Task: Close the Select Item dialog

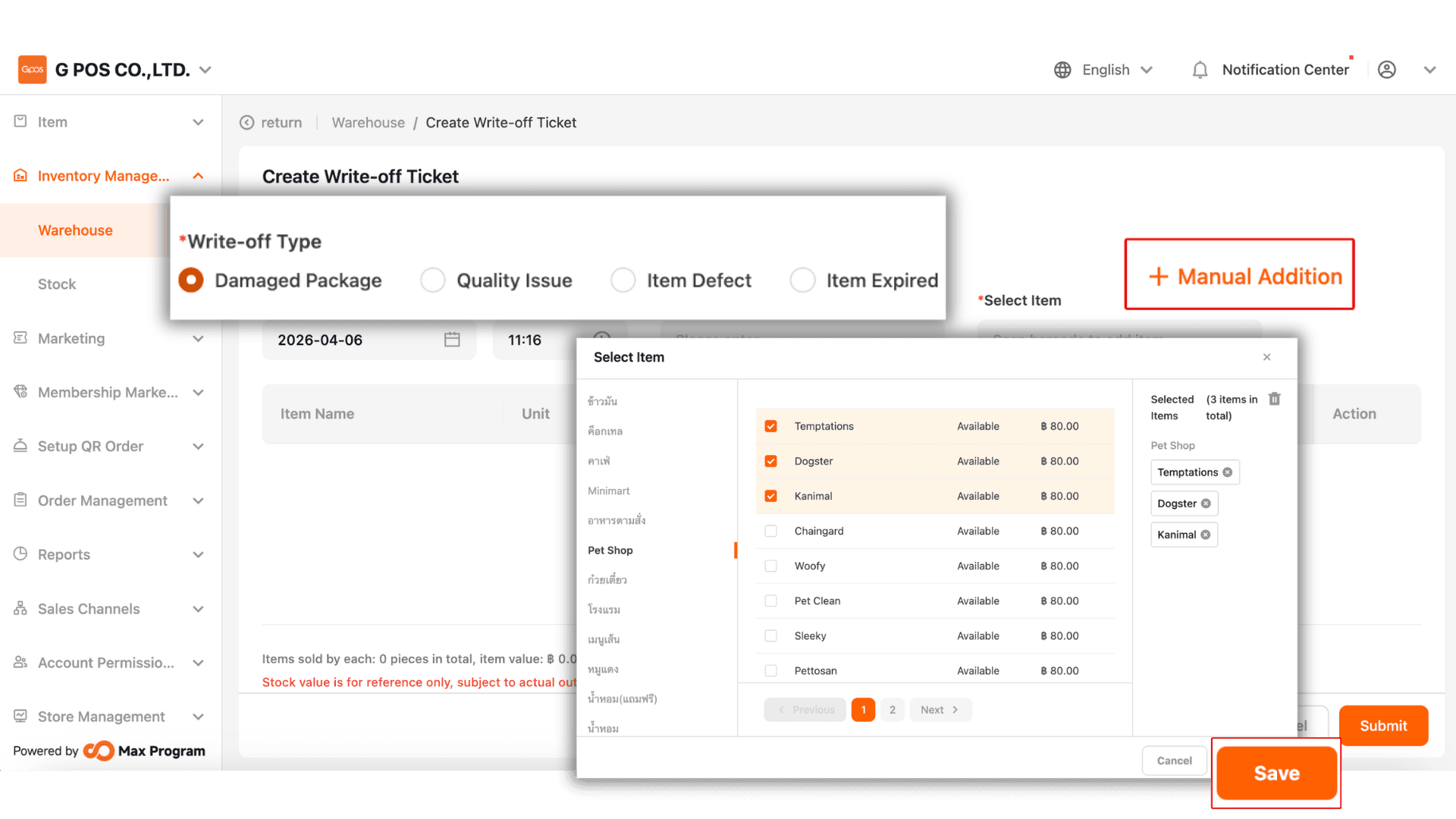Action: (1266, 357)
